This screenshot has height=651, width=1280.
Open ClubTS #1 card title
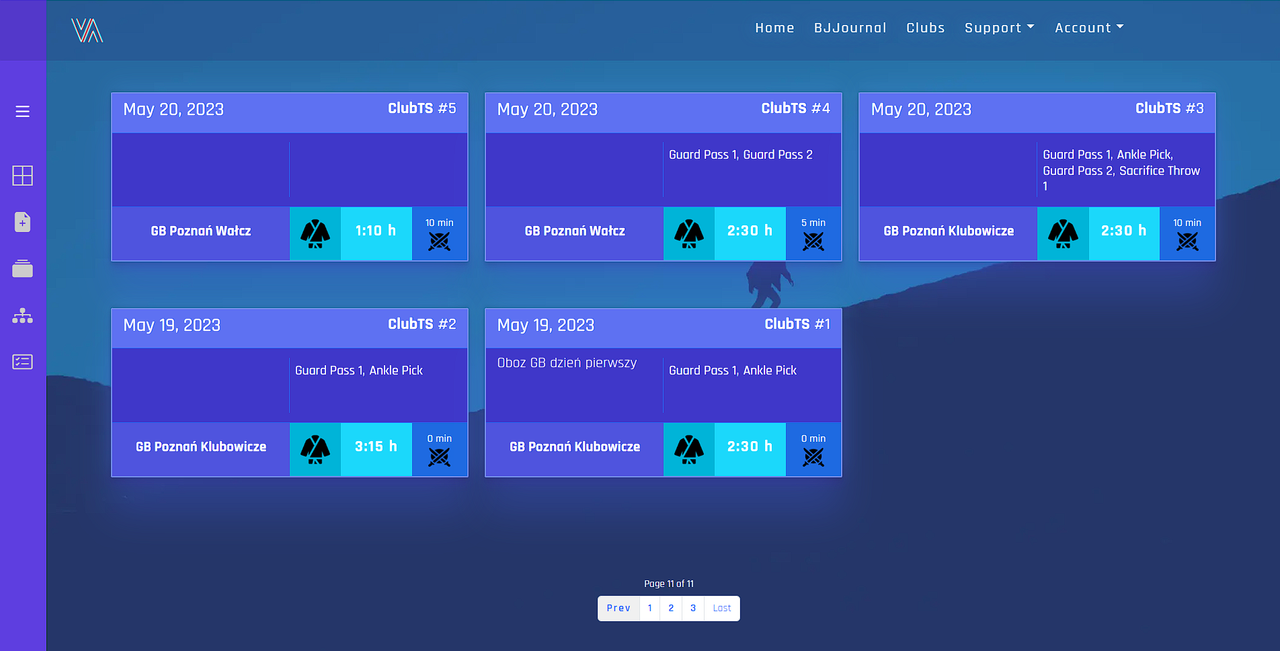click(x=798, y=324)
